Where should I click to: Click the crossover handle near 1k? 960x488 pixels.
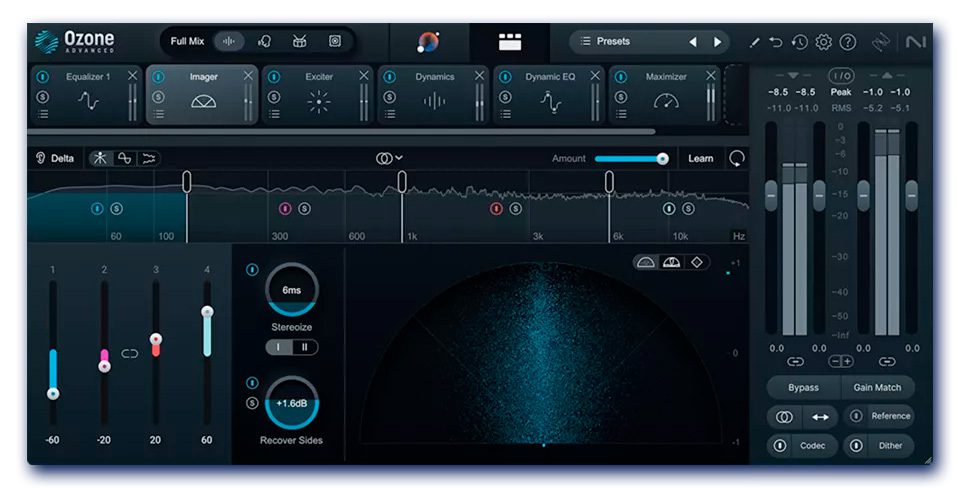pyautogui.click(x=402, y=181)
